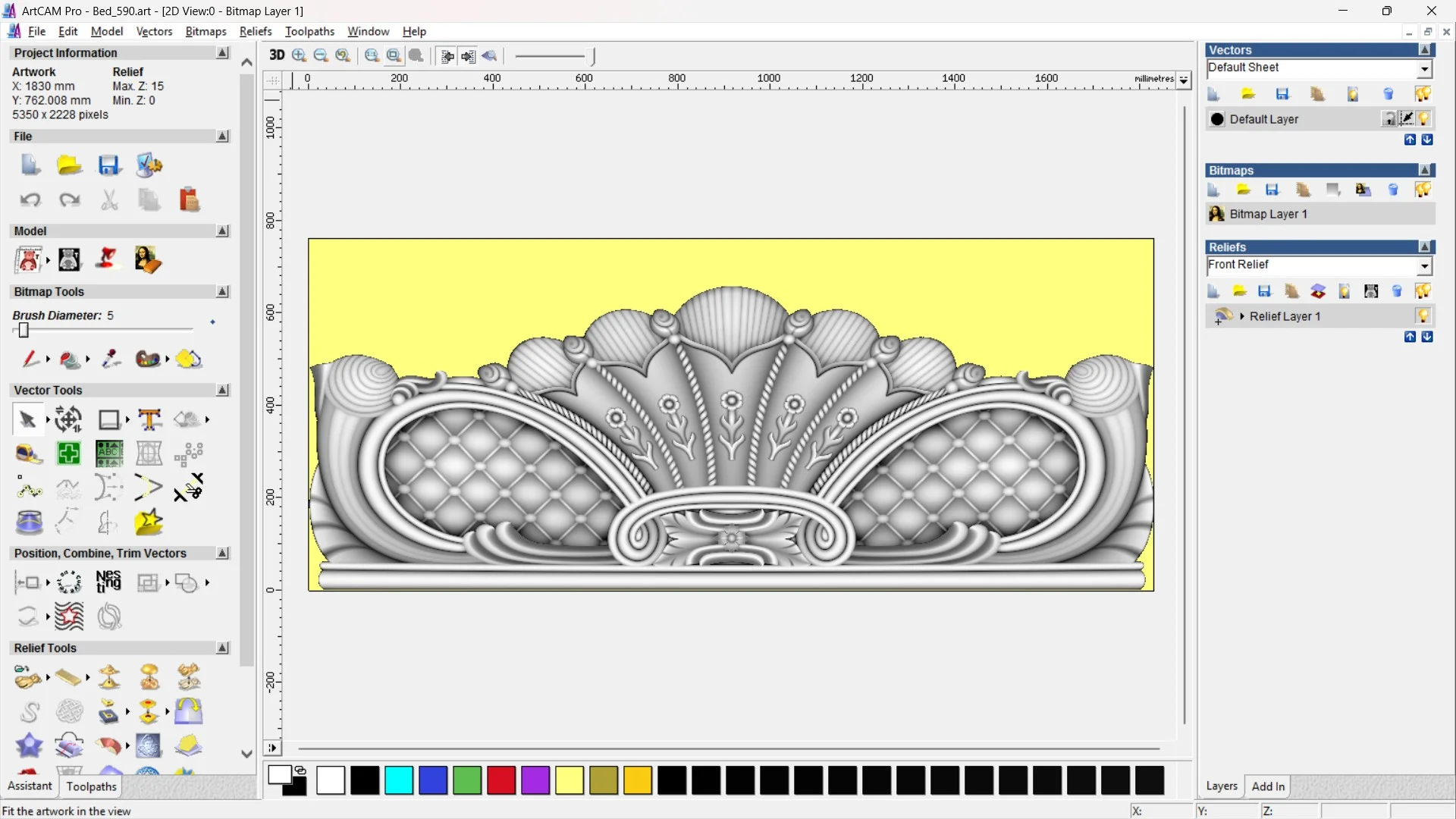
Task: Open the Default Sheet dropdown
Action: (x=1424, y=69)
